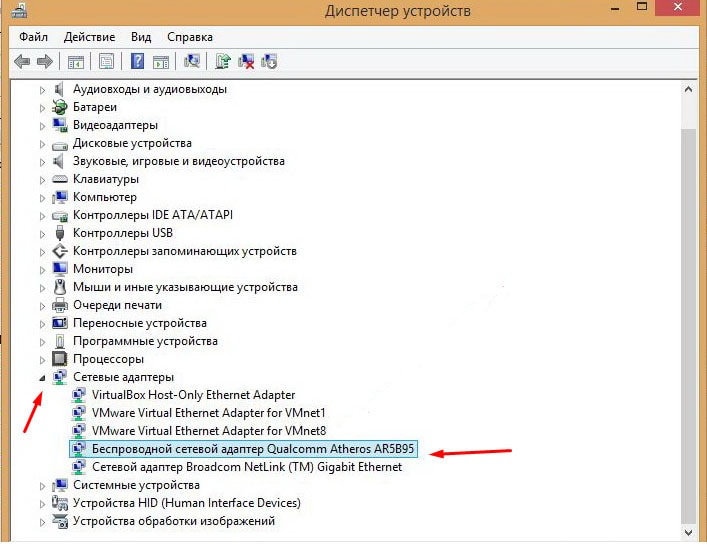Click the network icon beside Сетевые адаптеры

pos(60,377)
